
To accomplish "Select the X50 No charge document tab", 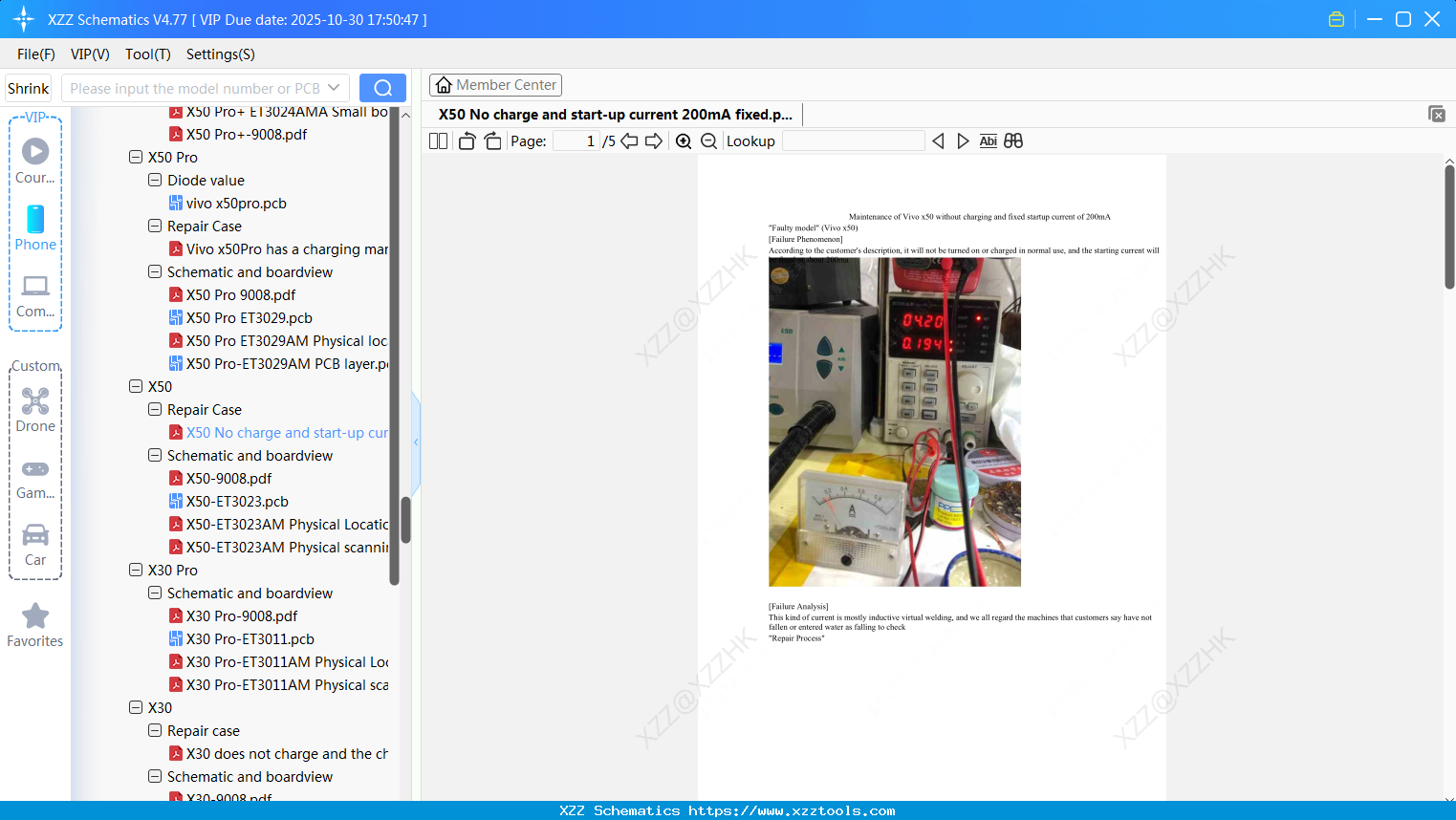I will pyautogui.click(x=616, y=115).
